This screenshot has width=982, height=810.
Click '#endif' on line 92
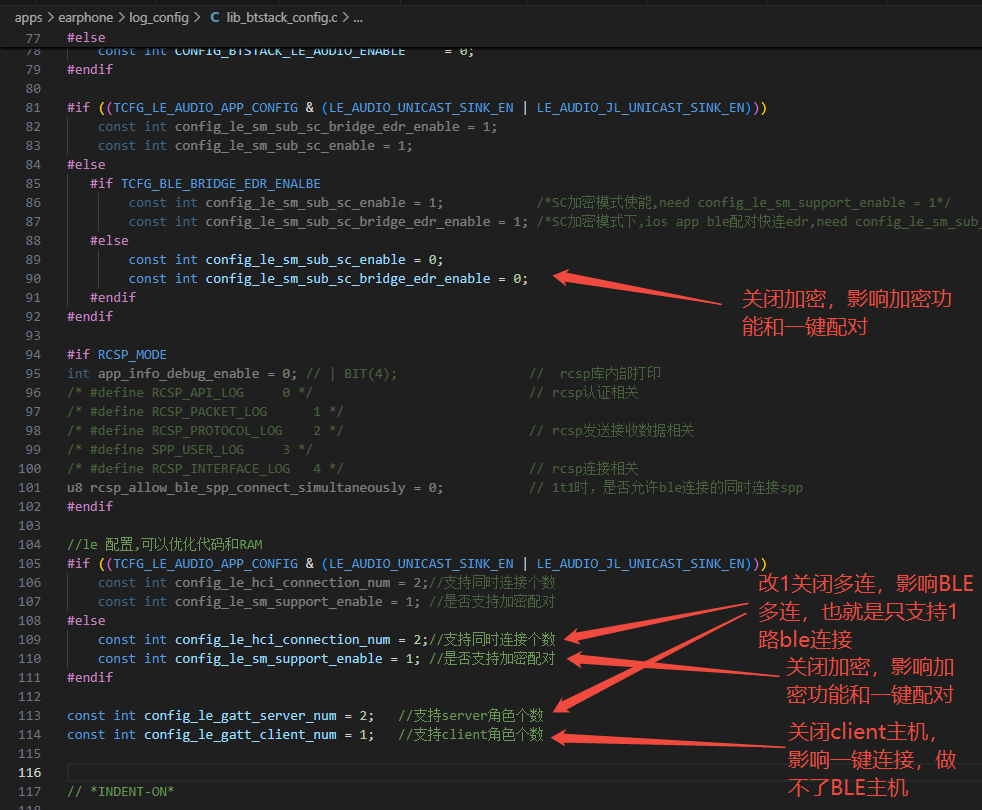point(90,317)
